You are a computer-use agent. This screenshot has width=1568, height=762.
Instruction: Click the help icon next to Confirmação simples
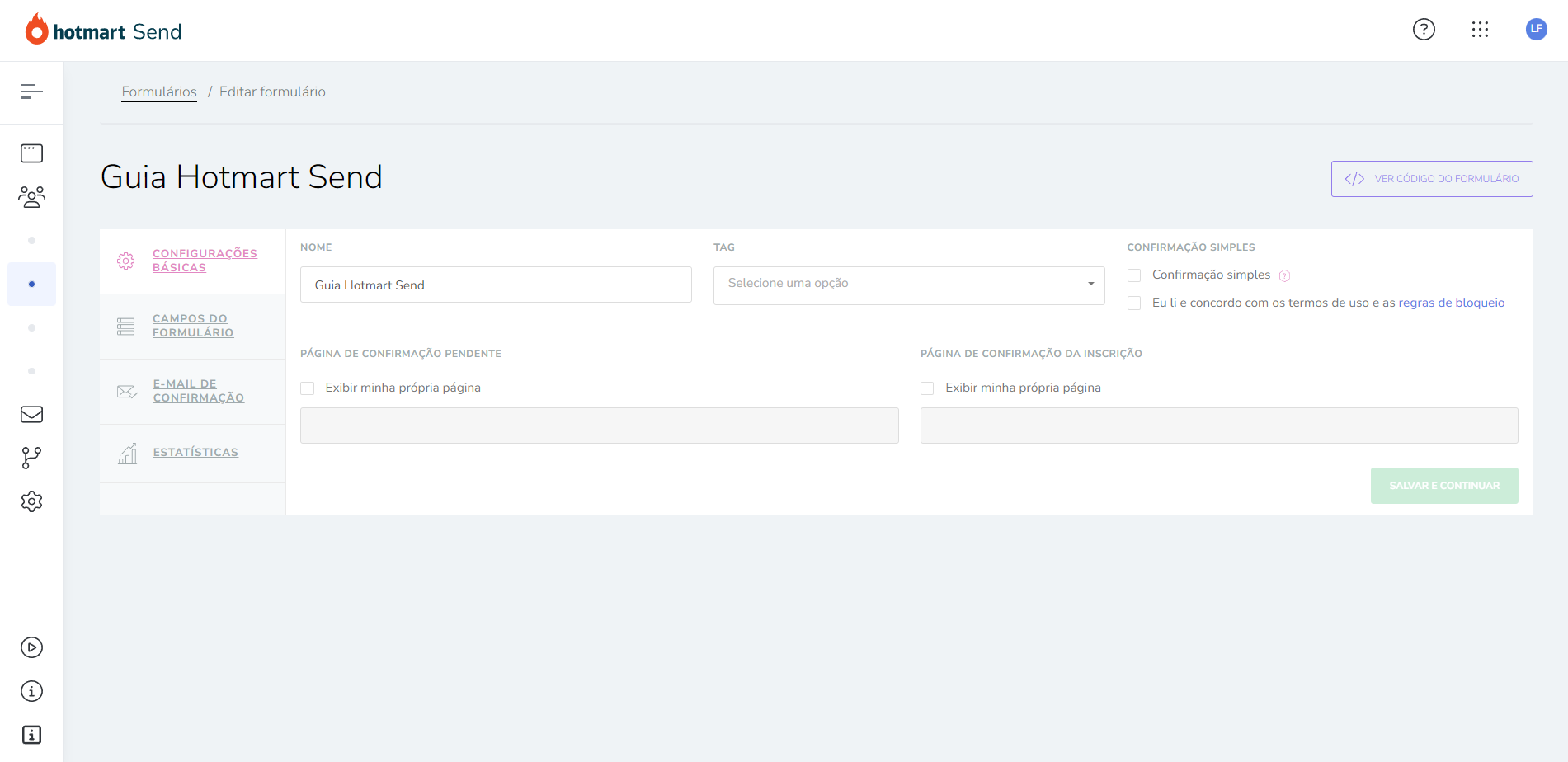pos(1284,275)
